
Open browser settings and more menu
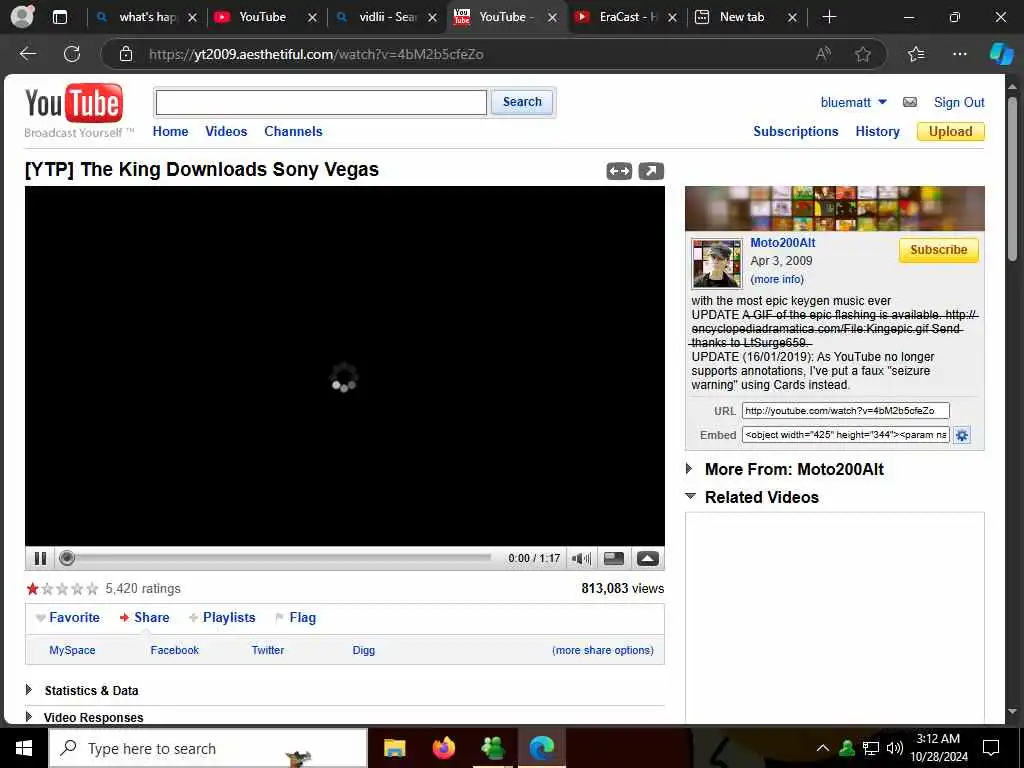pos(959,54)
